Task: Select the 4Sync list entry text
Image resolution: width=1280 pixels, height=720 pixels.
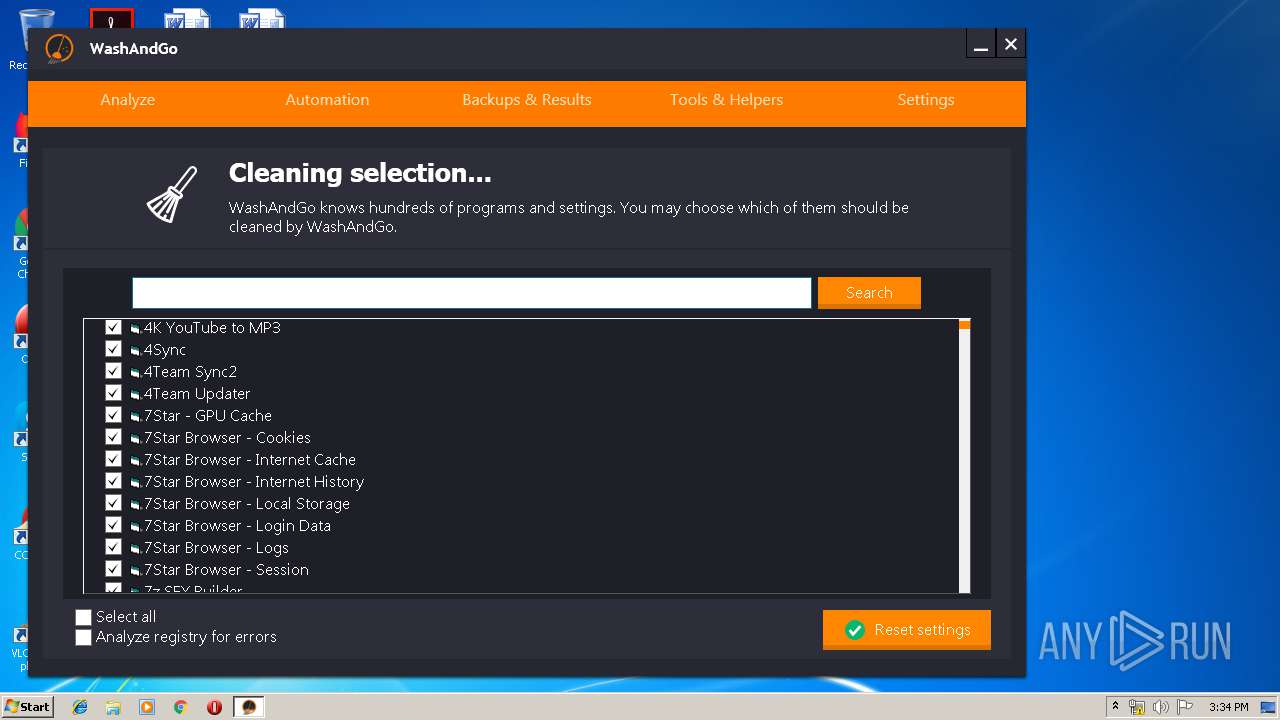Action: pyautogui.click(x=165, y=349)
